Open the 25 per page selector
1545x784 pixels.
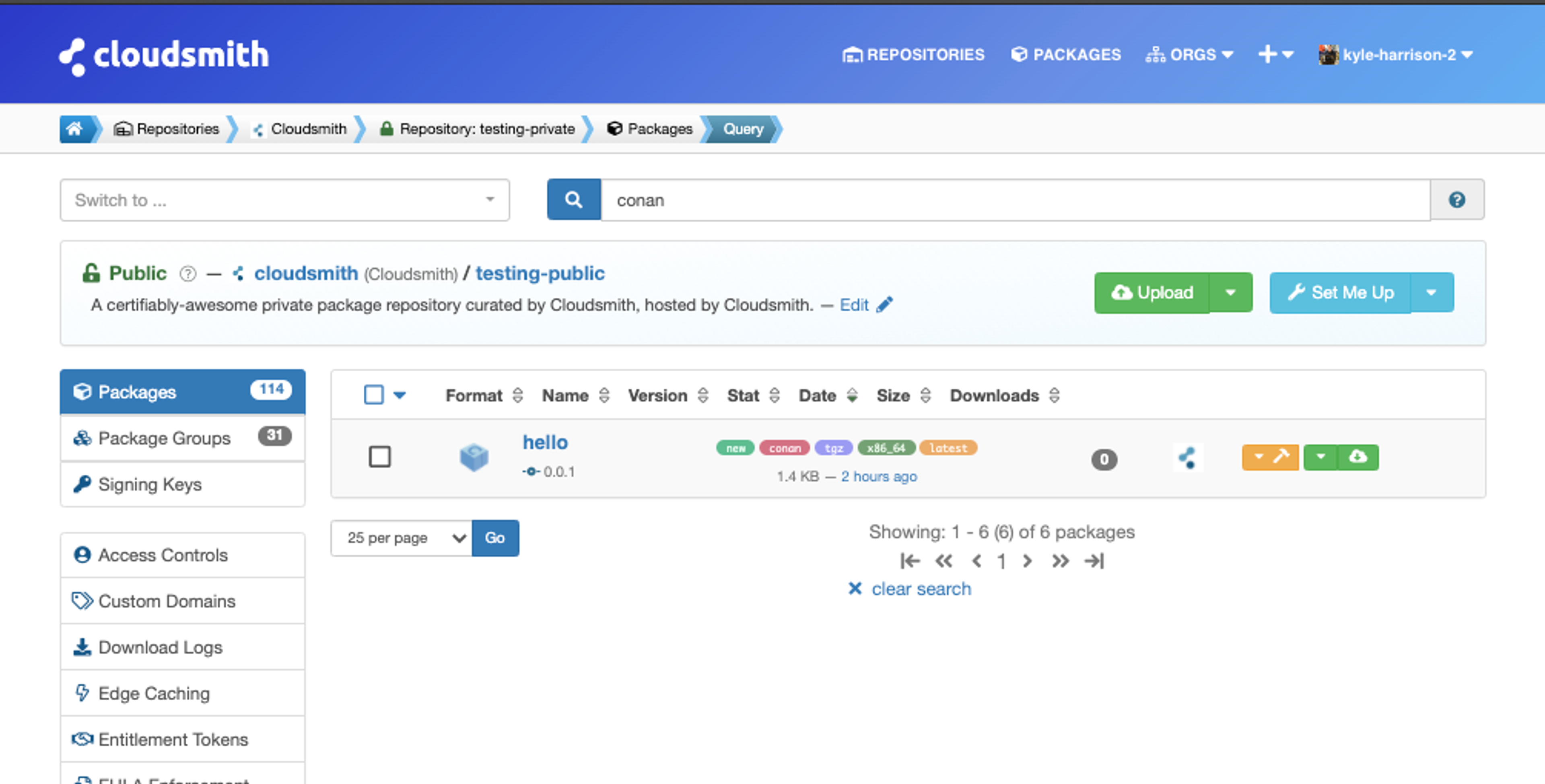point(401,538)
